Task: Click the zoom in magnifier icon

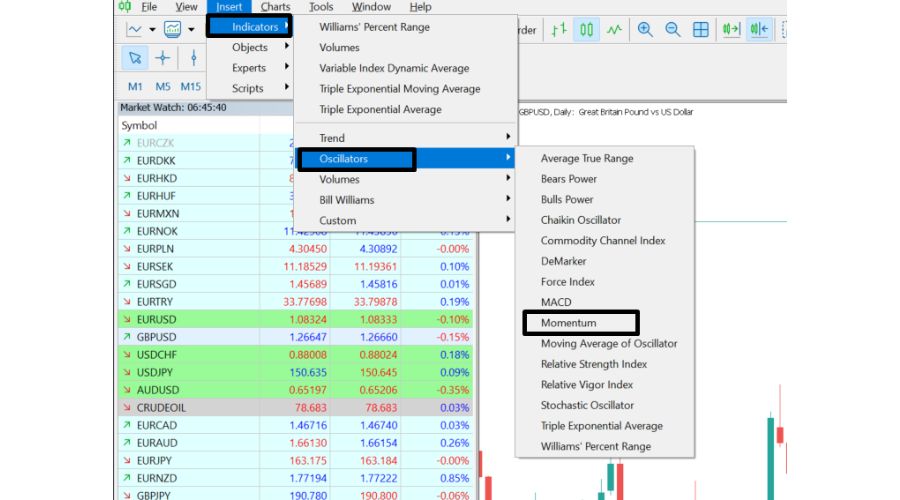Action: 646,30
